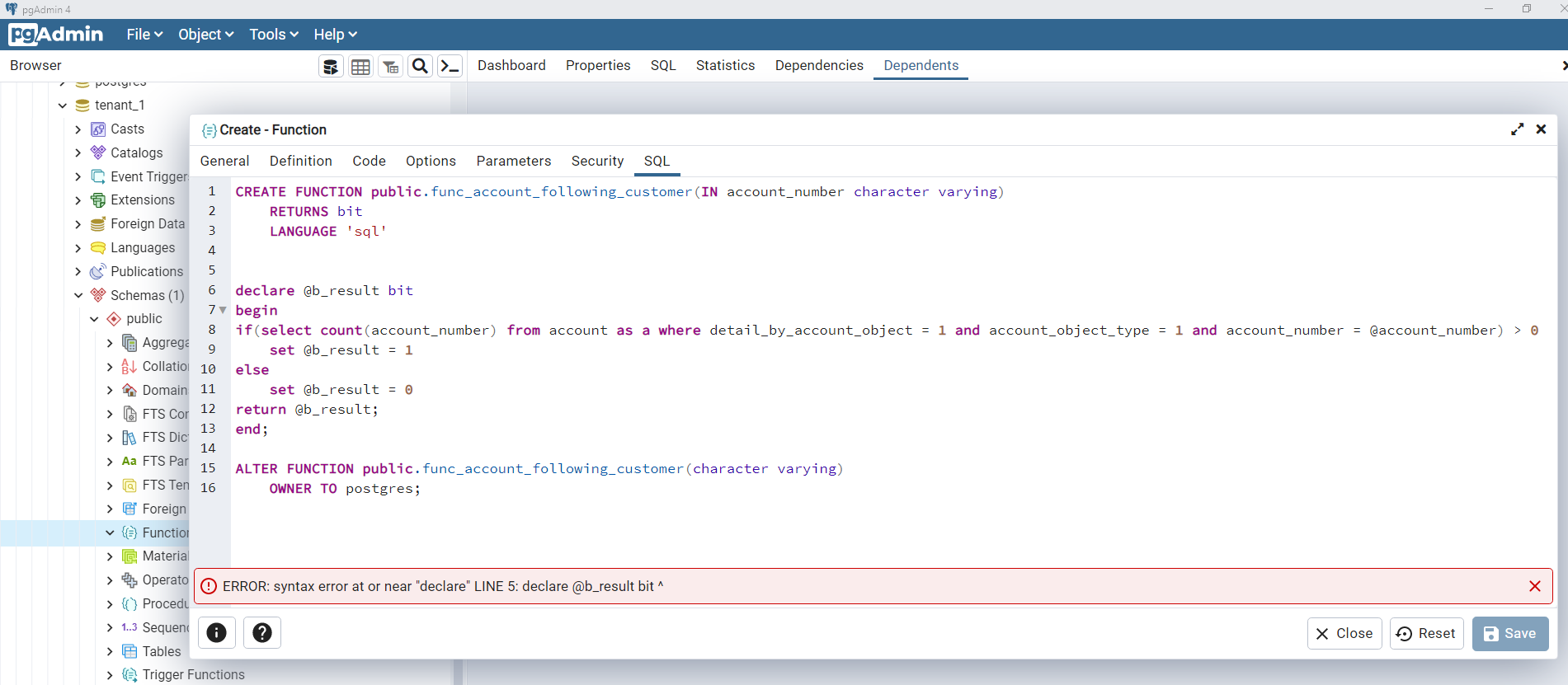The image size is (1568, 685).
Task: Fold the begin block at line 7
Action: coord(223,310)
